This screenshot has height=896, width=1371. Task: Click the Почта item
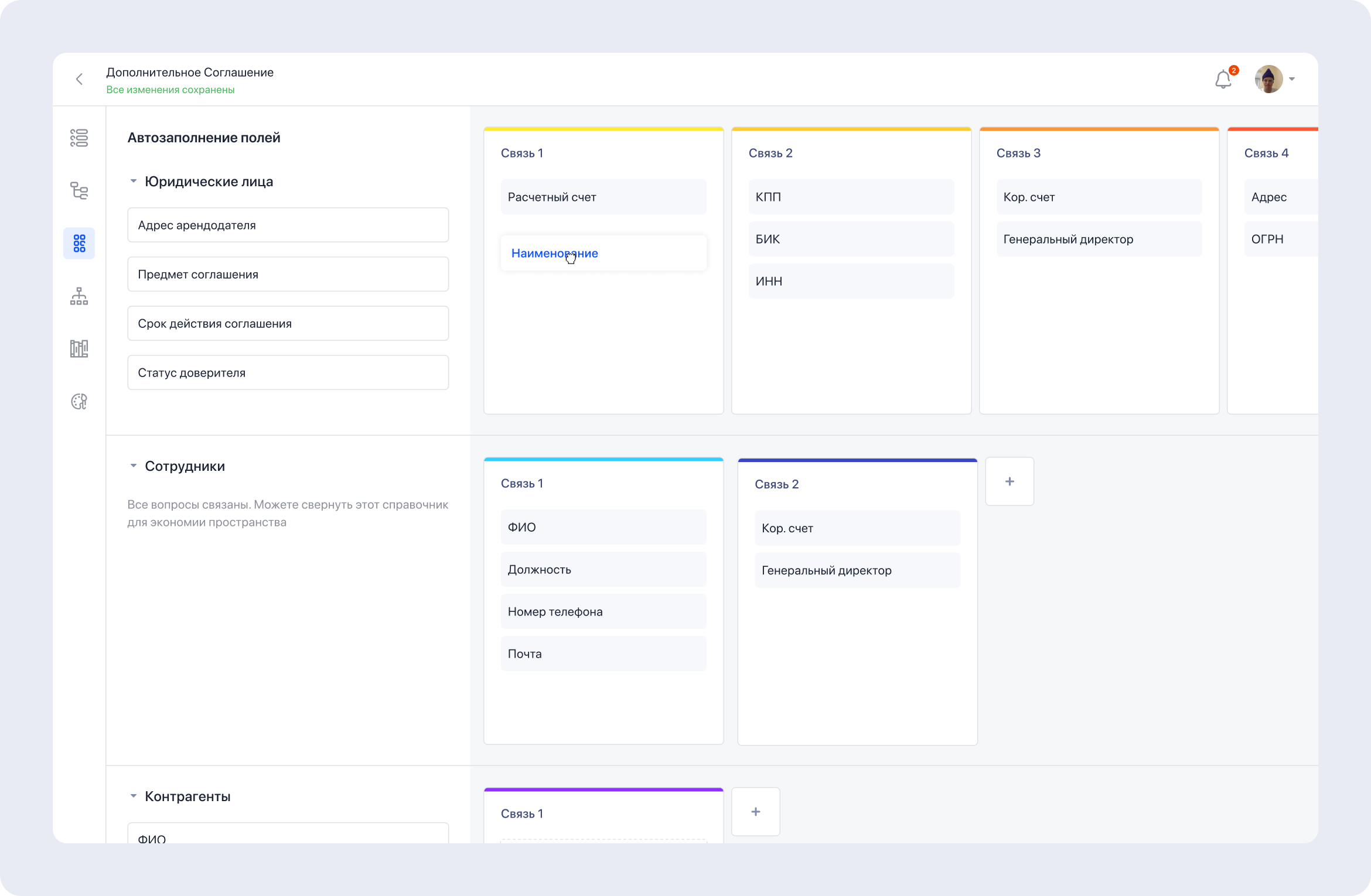(603, 654)
